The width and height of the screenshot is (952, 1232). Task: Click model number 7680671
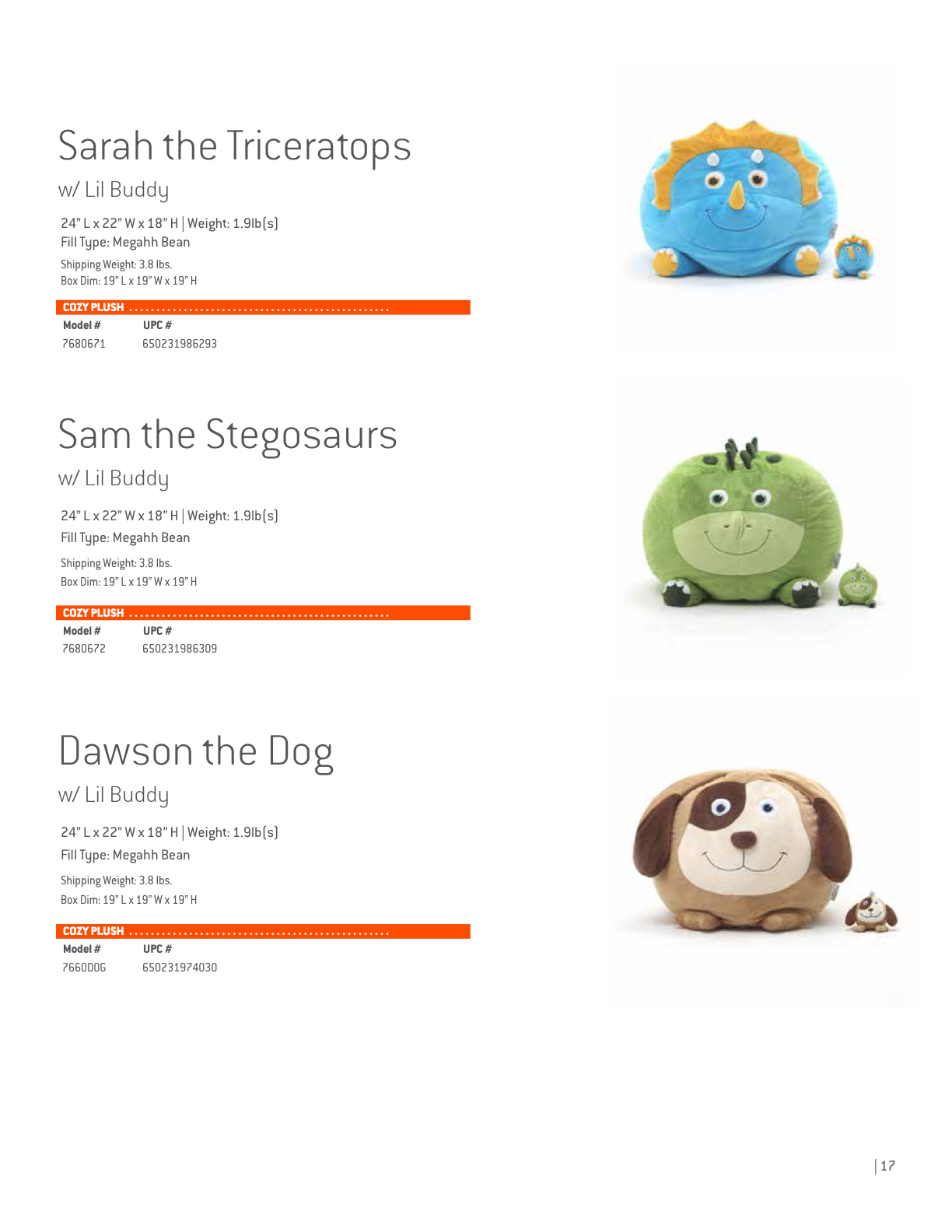tap(84, 344)
